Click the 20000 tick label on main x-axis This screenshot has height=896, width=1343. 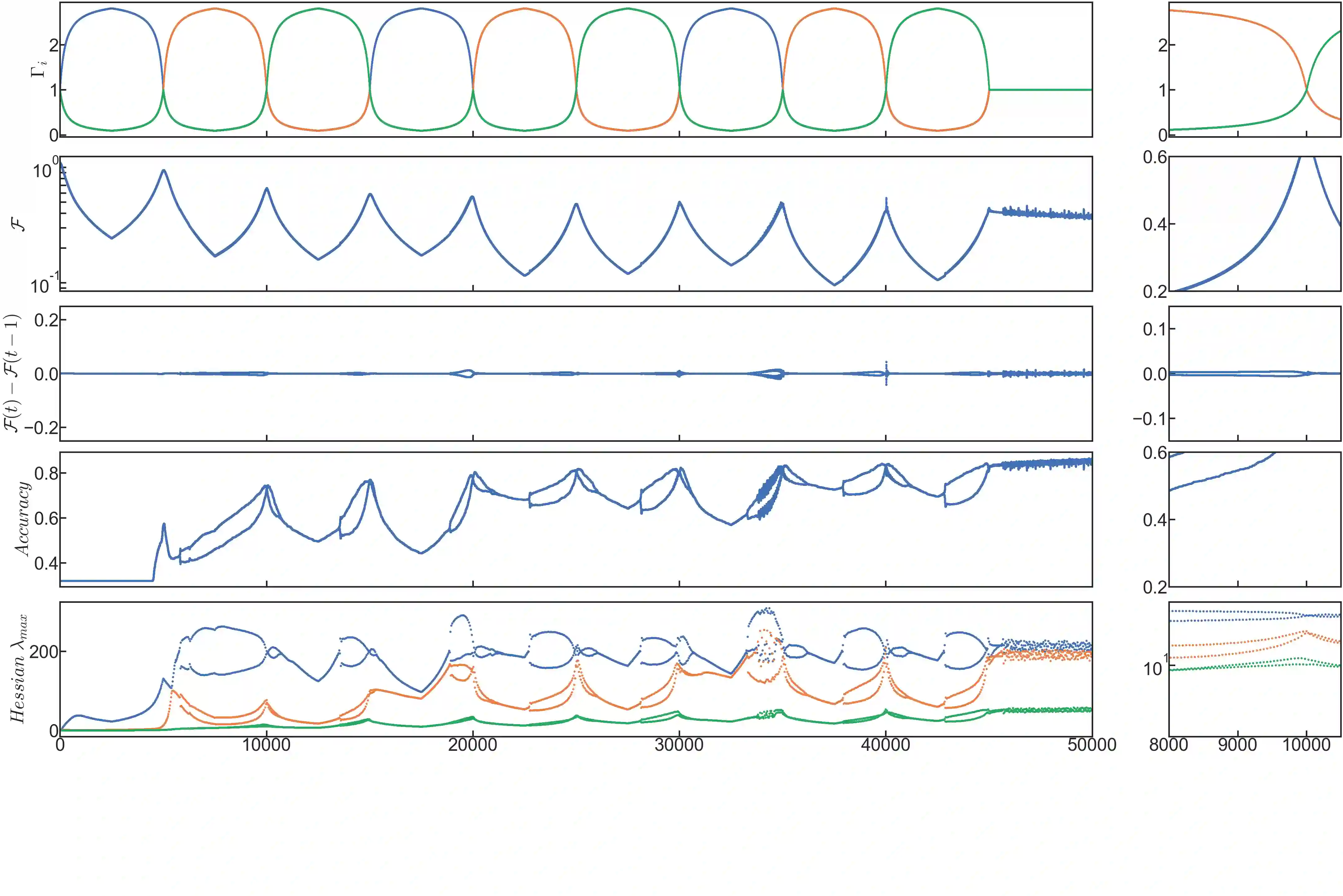coord(473,745)
